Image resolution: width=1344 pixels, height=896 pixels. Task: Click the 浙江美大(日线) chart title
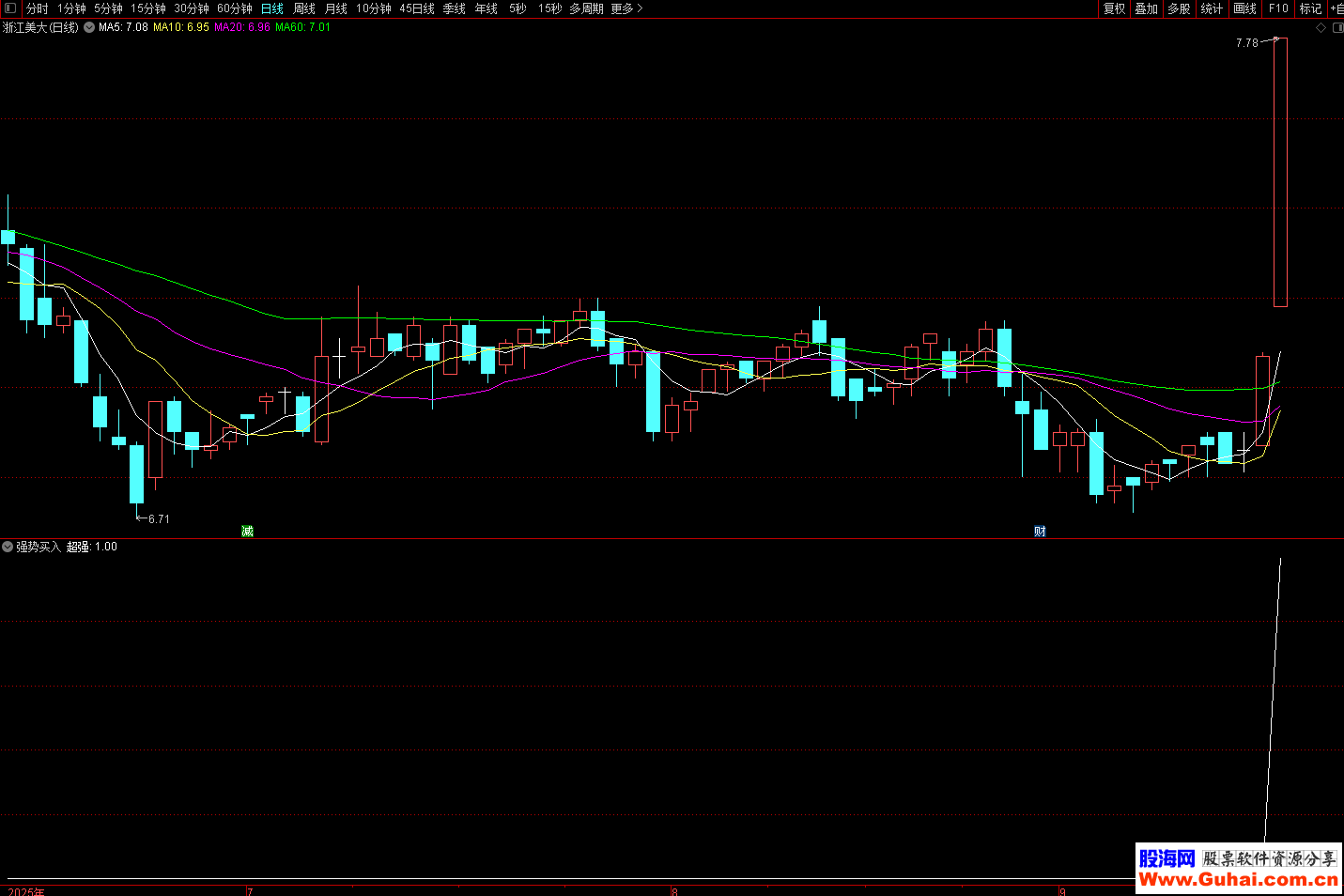click(41, 27)
